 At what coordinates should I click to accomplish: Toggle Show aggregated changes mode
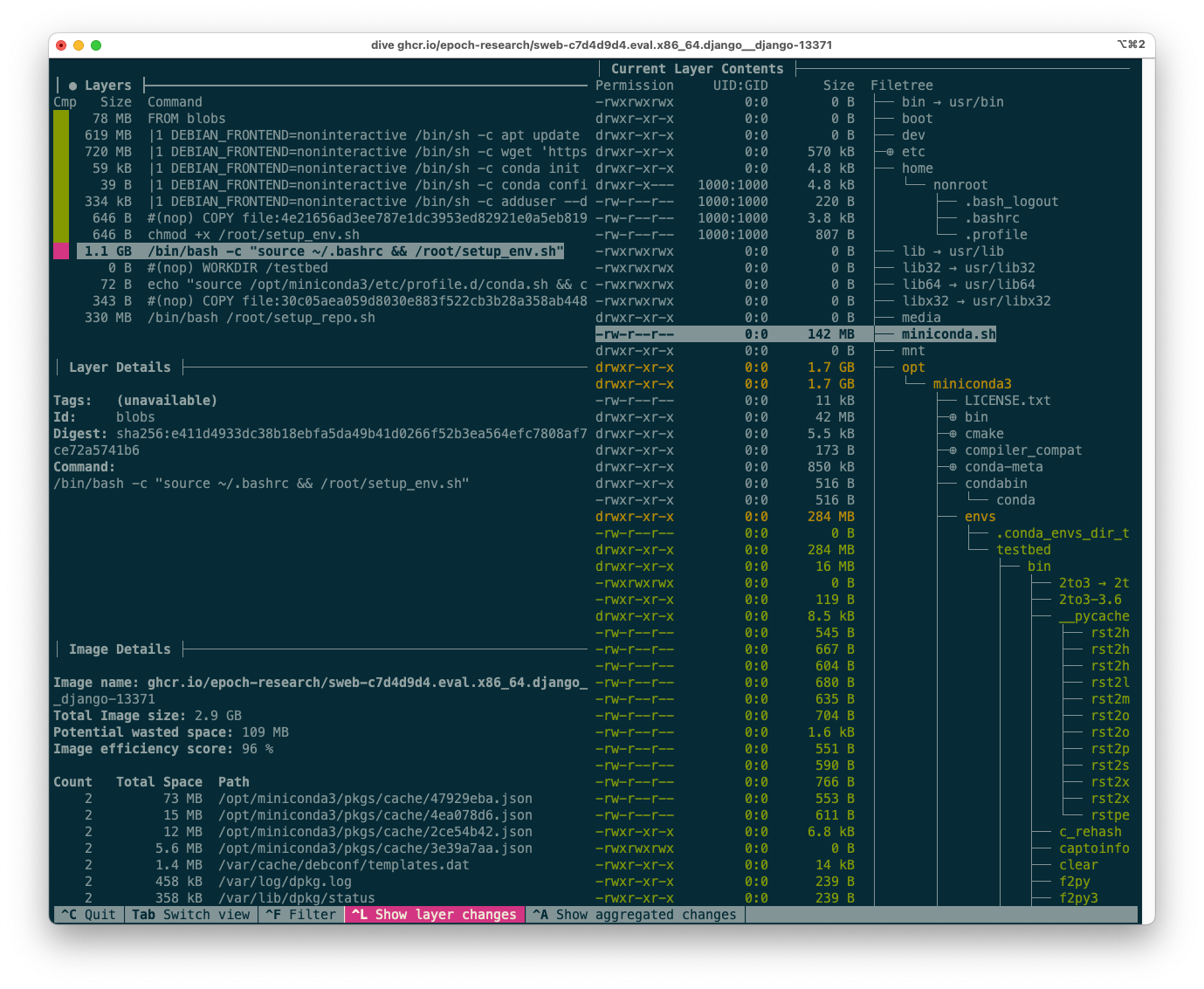[635, 915]
